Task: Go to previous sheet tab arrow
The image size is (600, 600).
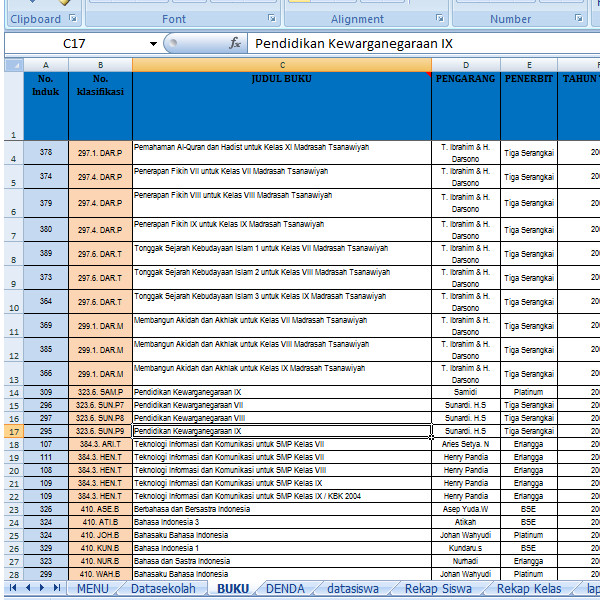Action: click(28, 588)
